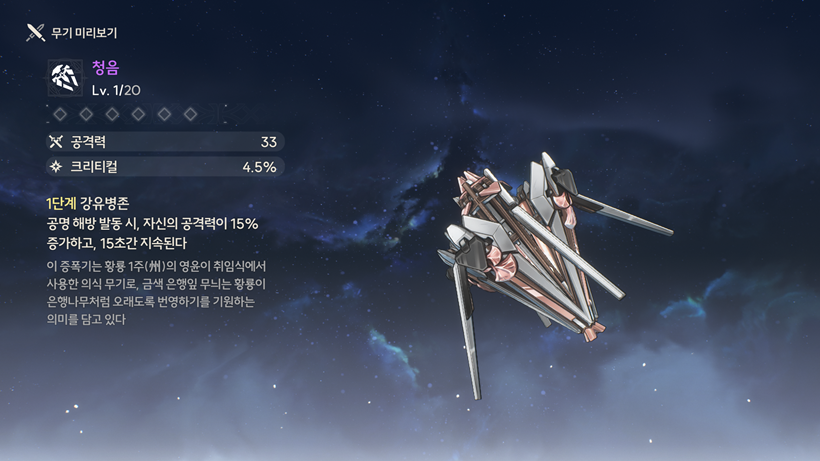Select the first rank diamond
This screenshot has width=820, height=461.
coord(60,114)
